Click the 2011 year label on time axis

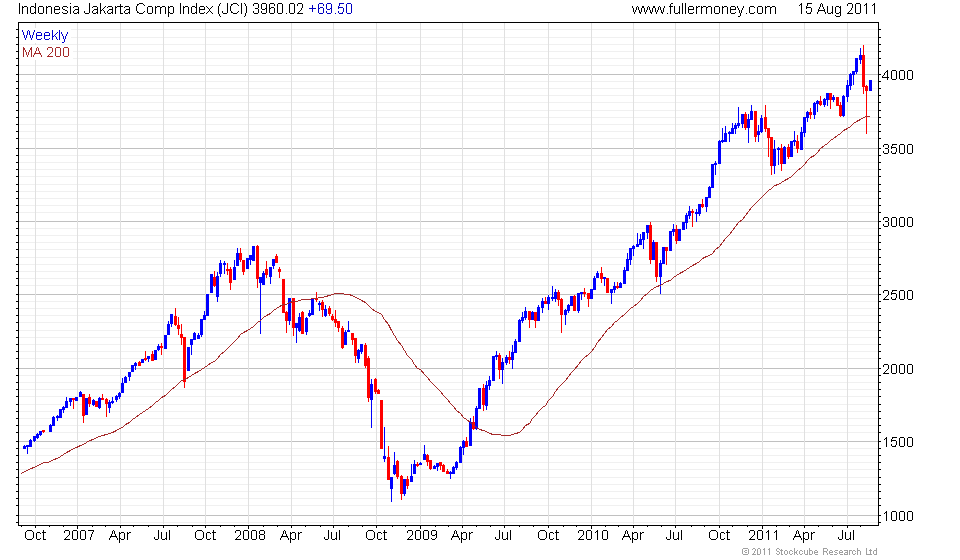tap(763, 536)
